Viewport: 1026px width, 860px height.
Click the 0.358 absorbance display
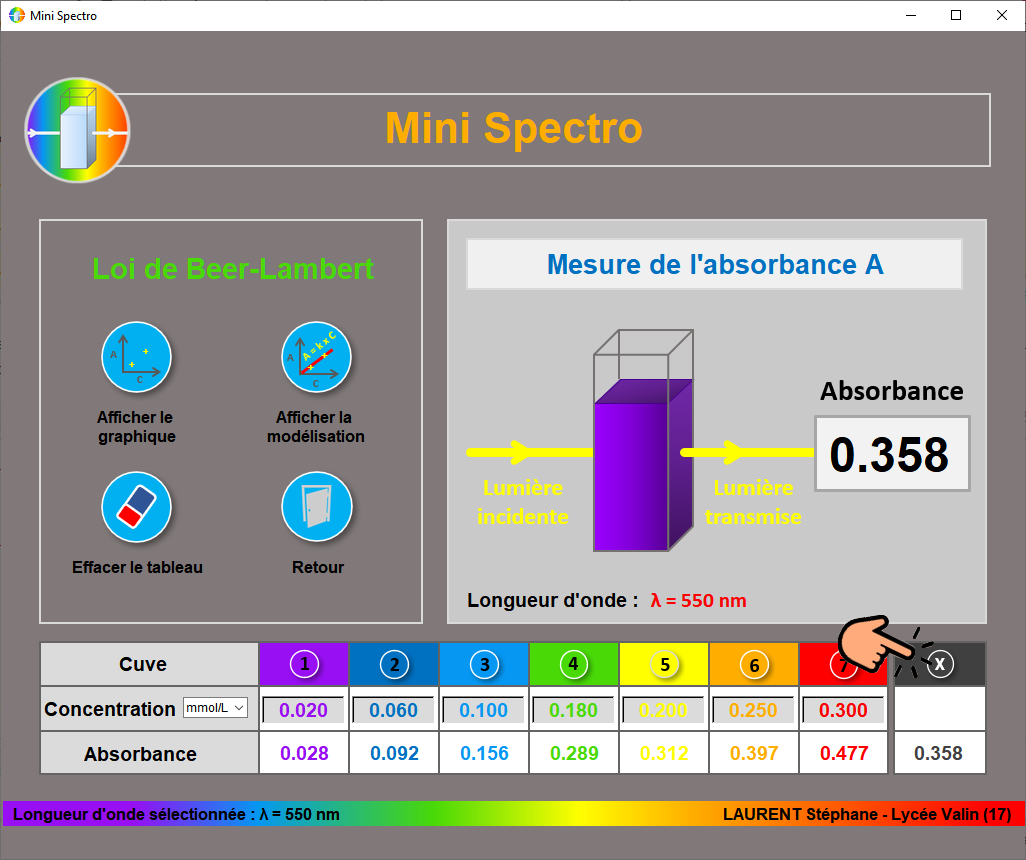892,454
